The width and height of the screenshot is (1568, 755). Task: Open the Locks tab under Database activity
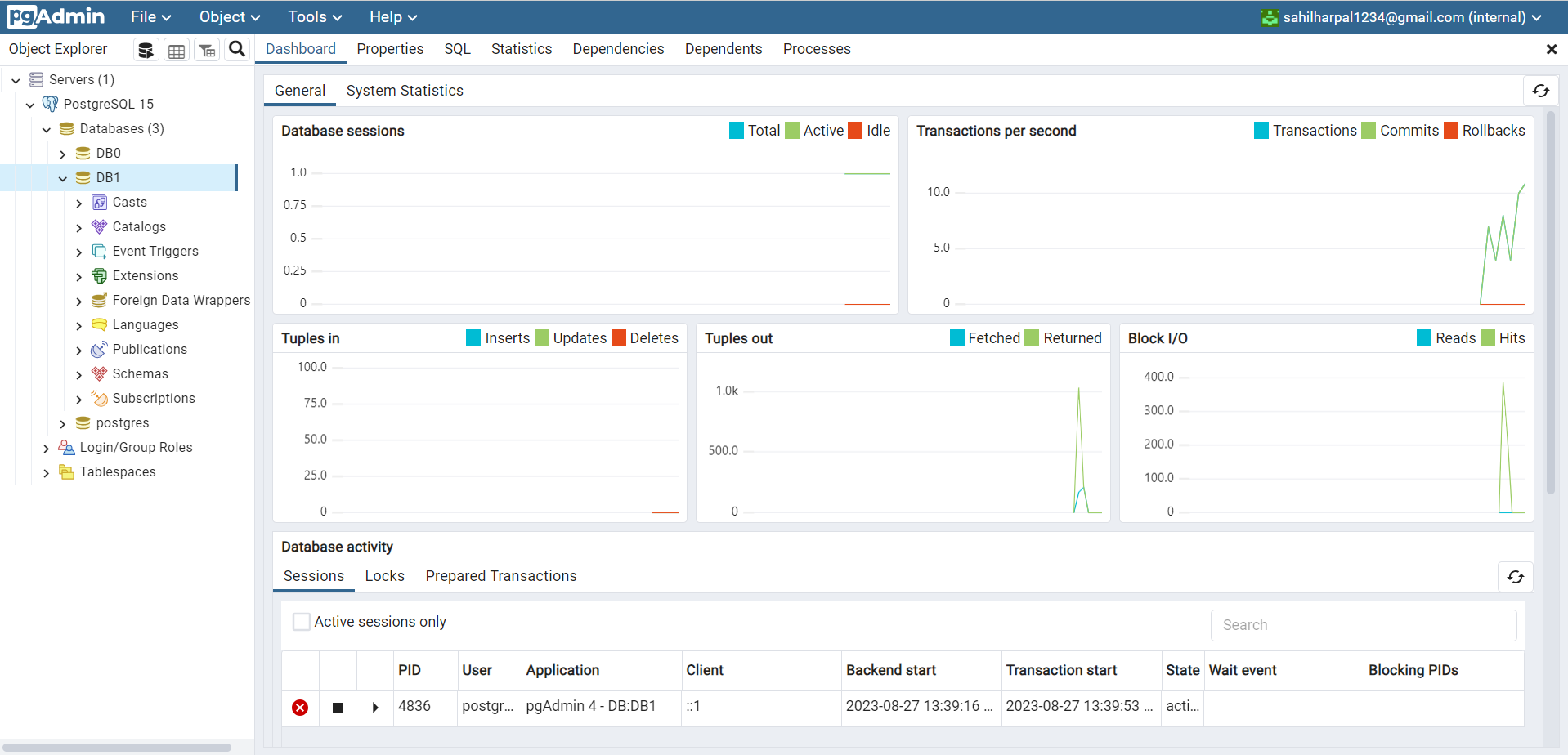(384, 576)
